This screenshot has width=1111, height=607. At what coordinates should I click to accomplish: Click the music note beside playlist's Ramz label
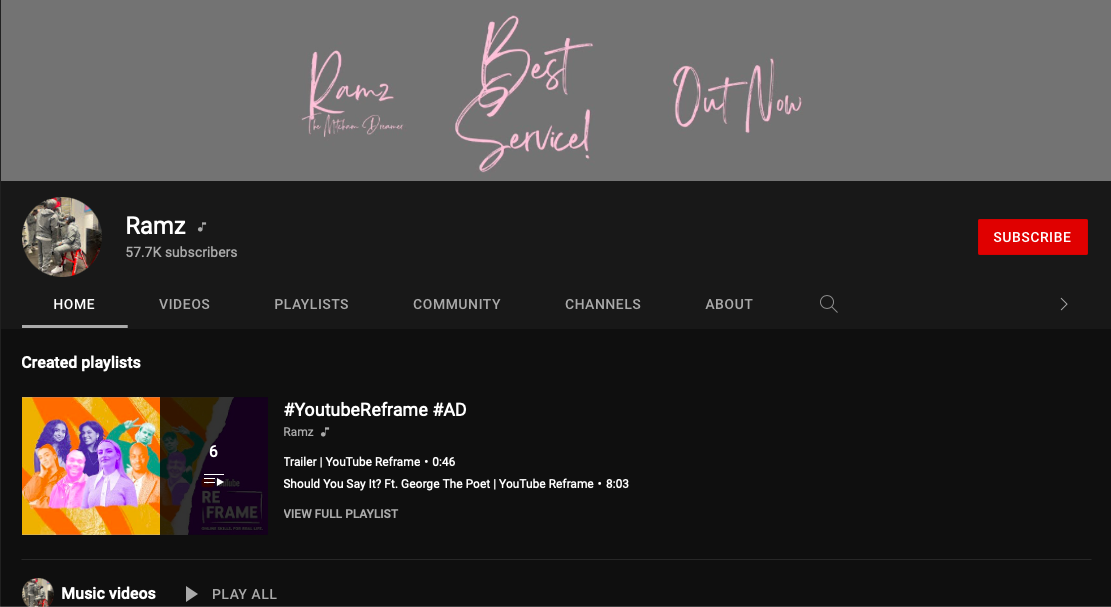coord(325,432)
